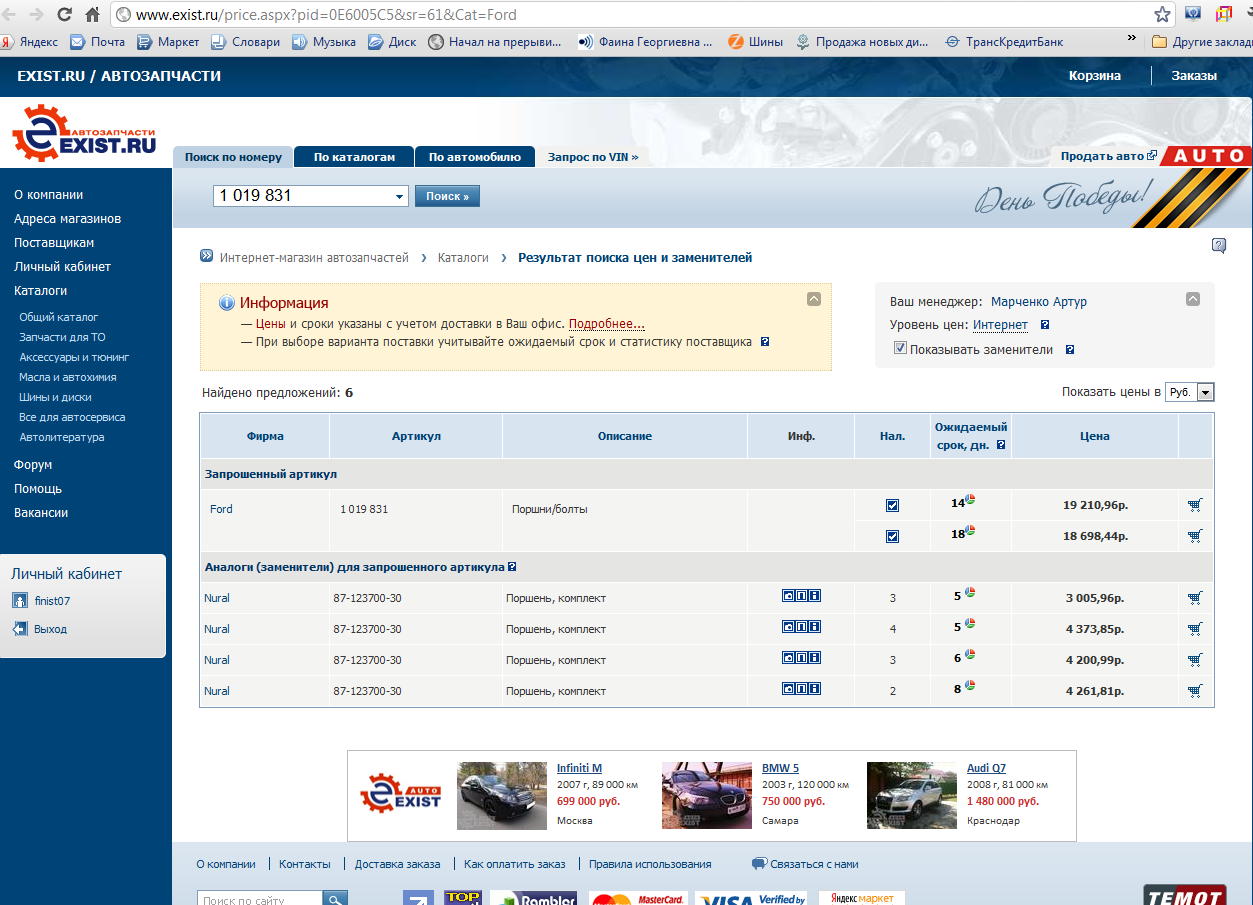This screenshot has width=1253, height=905.
Task: Expand the hidden bookmarks chevron
Action: coord(1131,39)
